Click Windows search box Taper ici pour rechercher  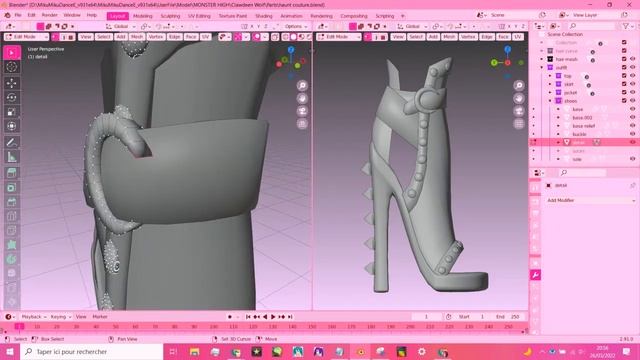[x=92, y=351]
